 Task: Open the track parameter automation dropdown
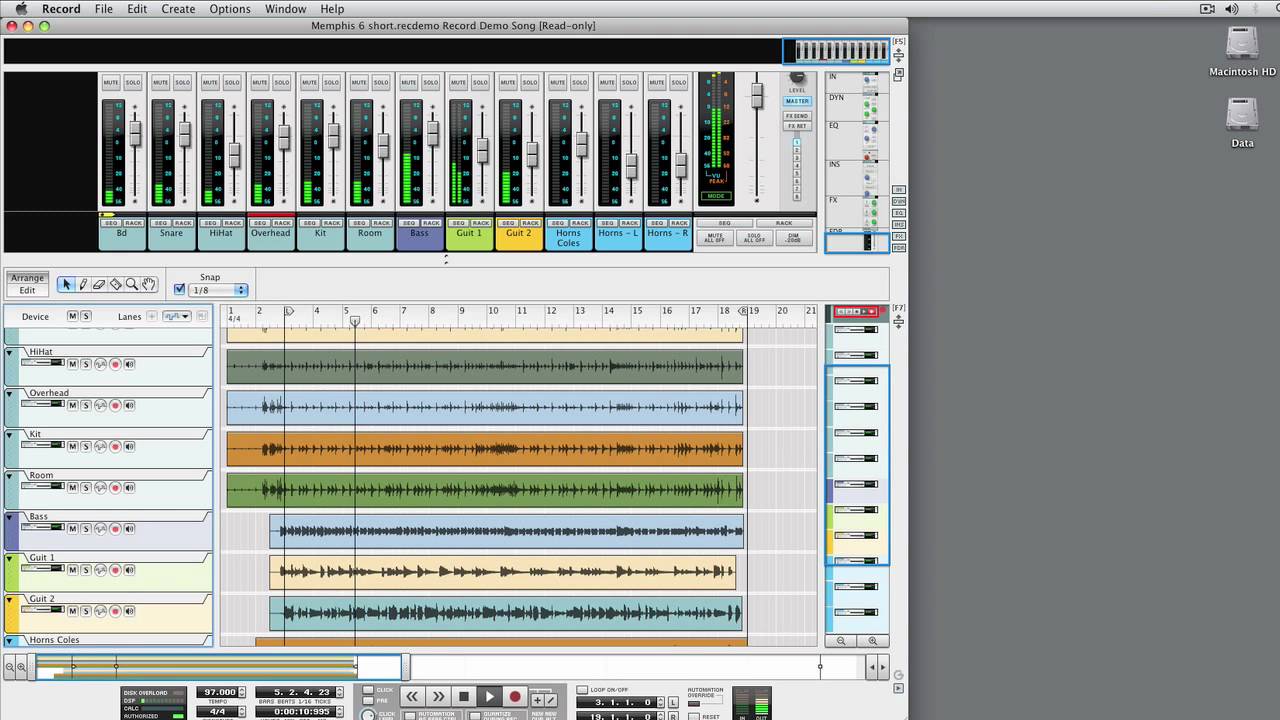coord(177,316)
